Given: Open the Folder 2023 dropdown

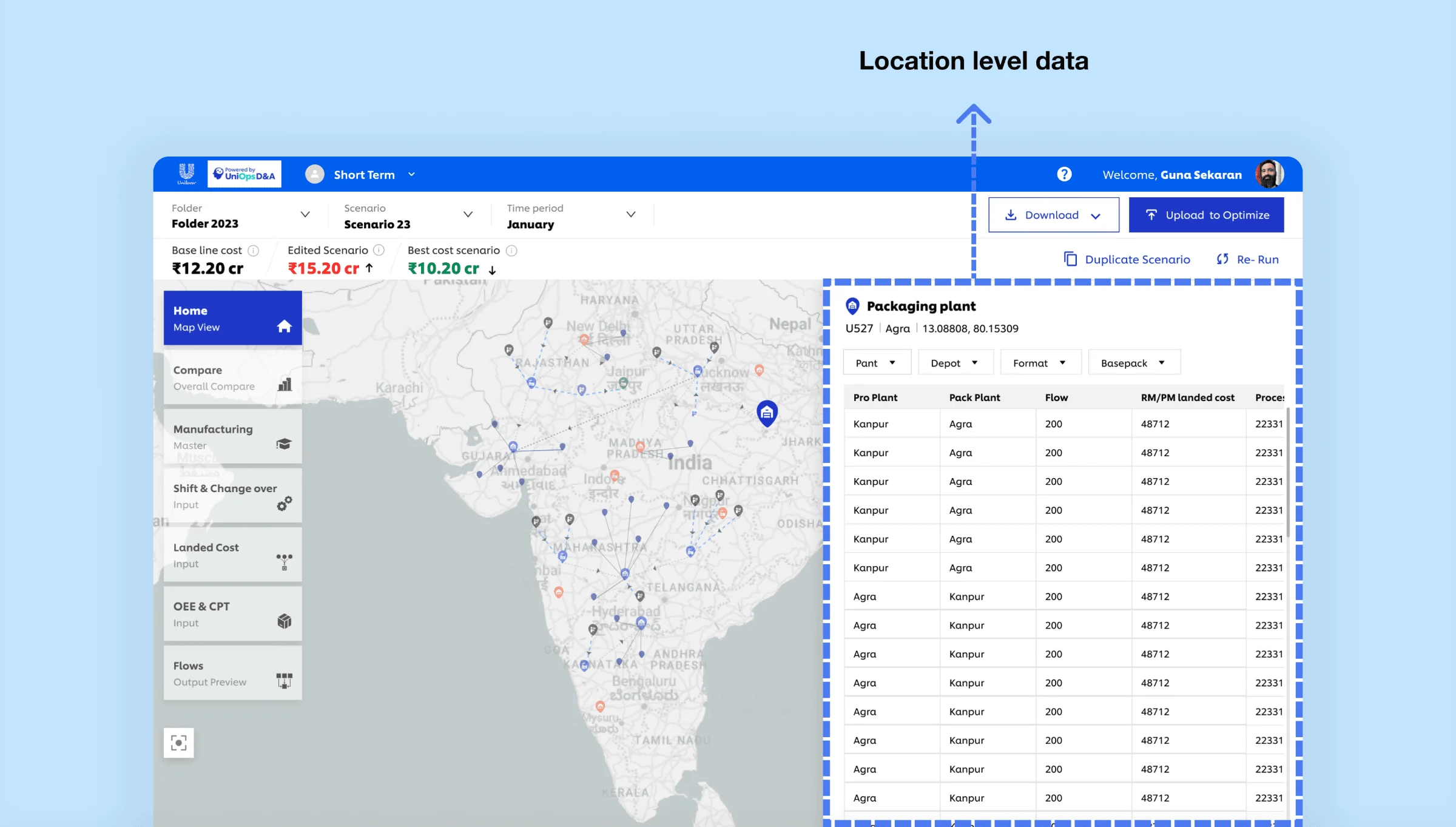Looking at the screenshot, I should click(305, 214).
